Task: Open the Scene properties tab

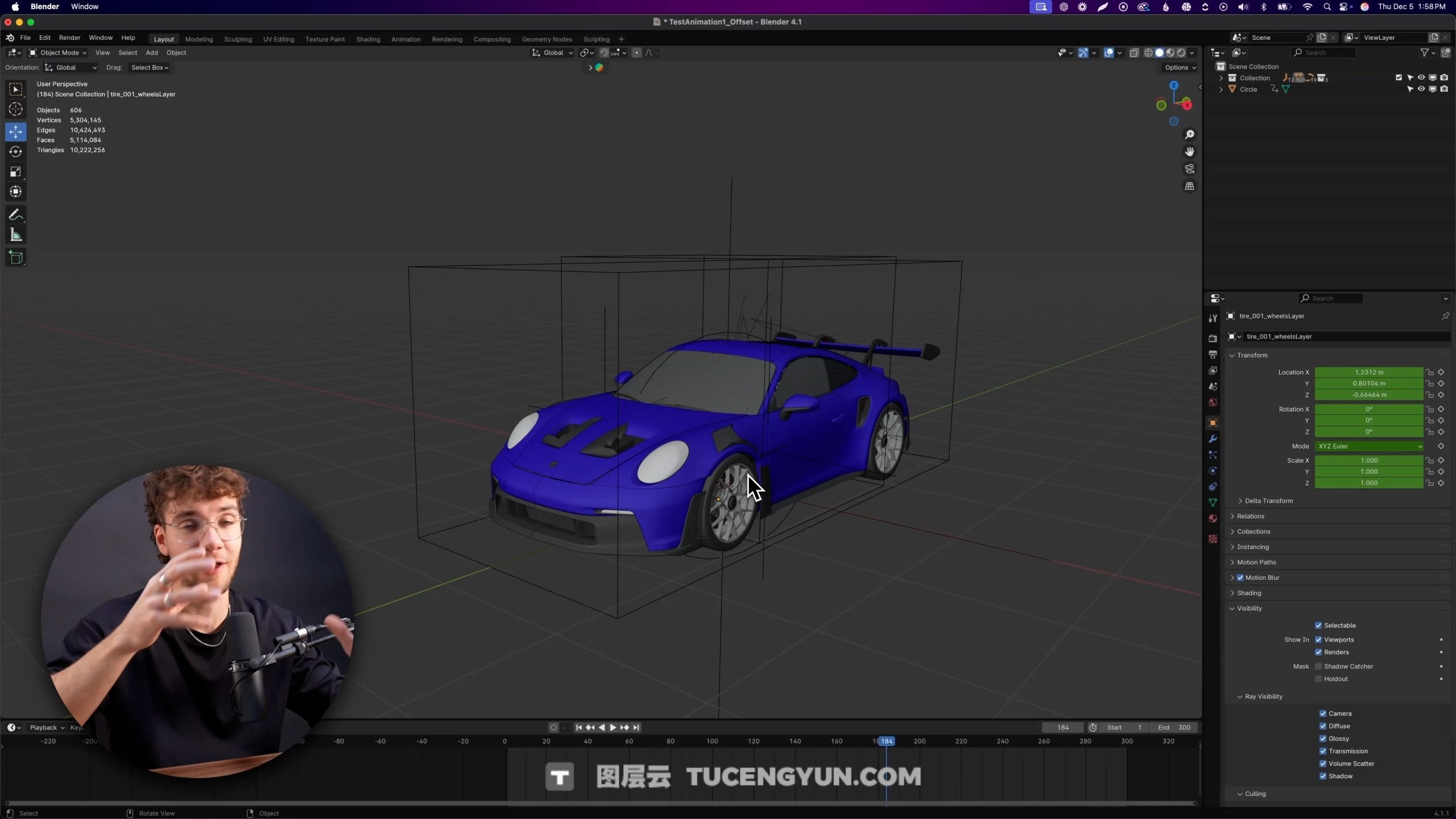Action: (1213, 386)
